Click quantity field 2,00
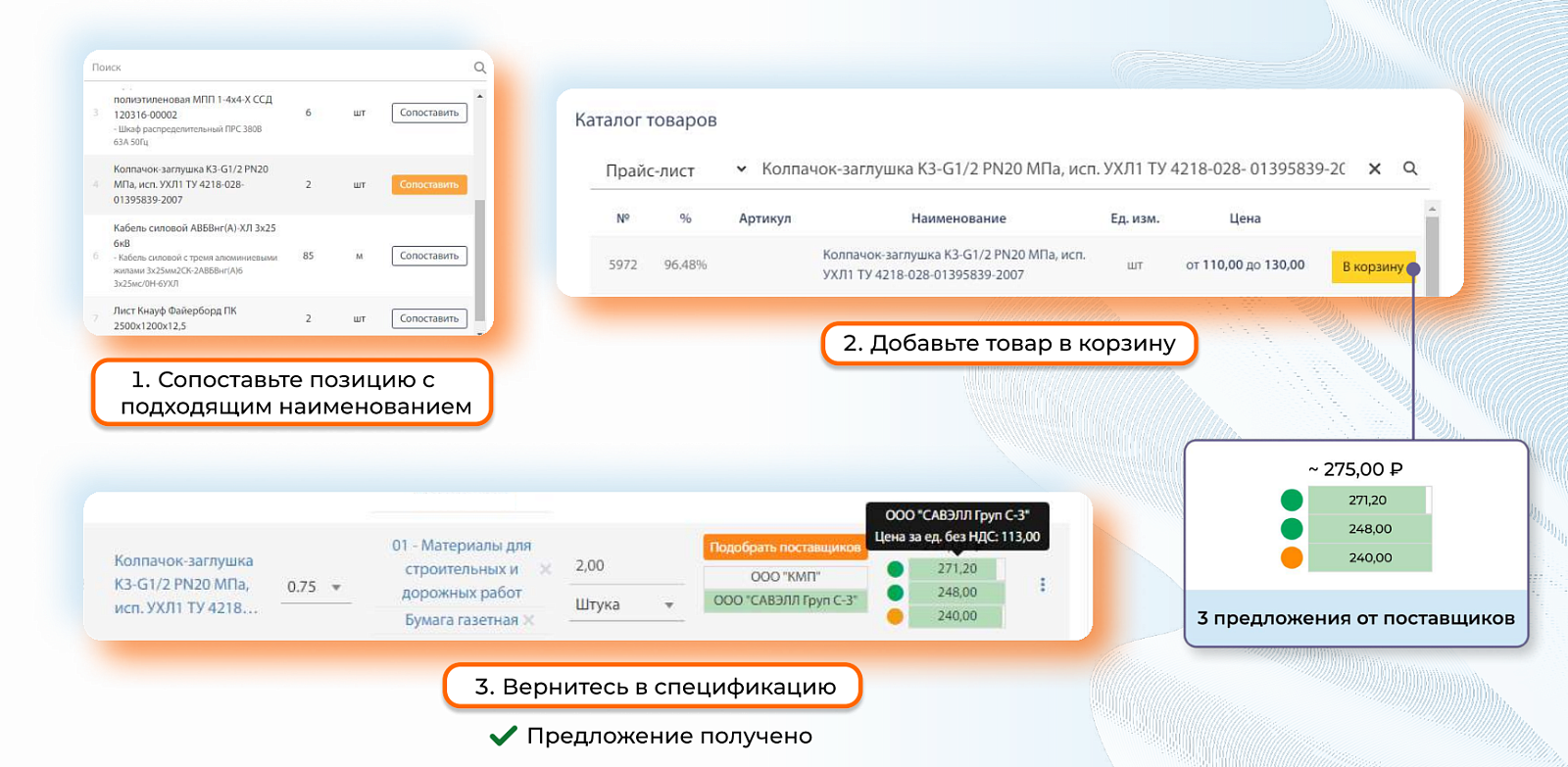The width and height of the screenshot is (1568, 767). point(625,565)
